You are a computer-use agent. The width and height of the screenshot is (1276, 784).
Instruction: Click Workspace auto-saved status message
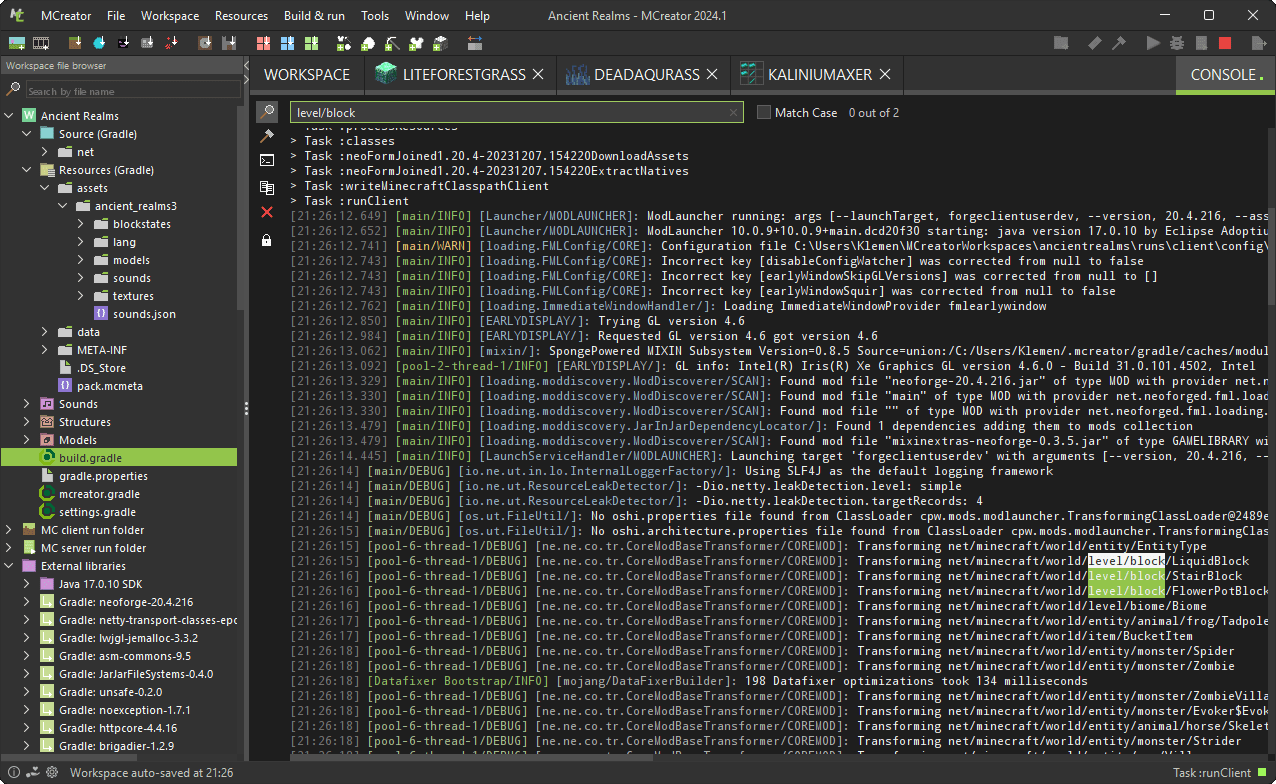click(152, 773)
